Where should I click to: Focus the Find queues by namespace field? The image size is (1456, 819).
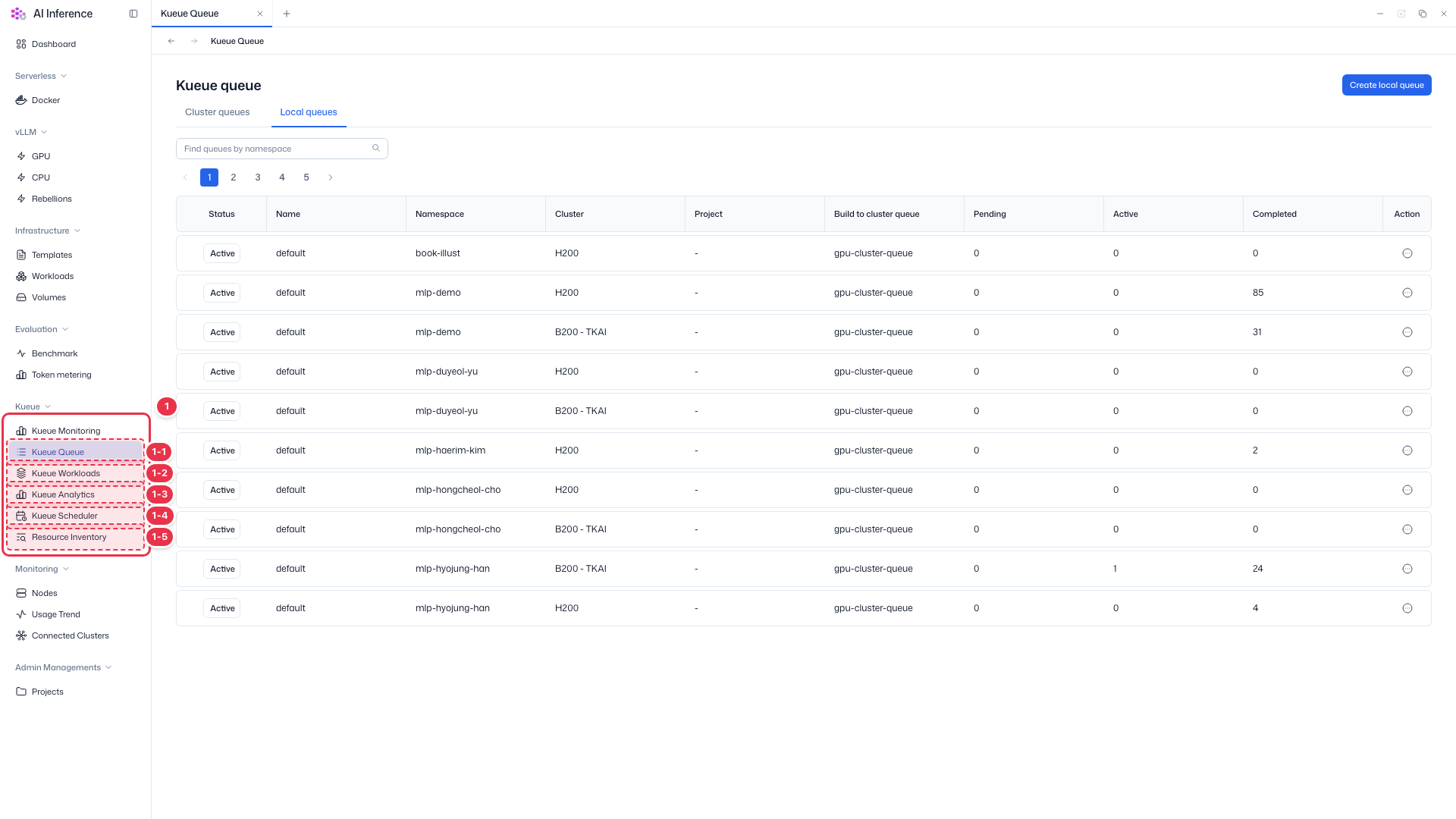[282, 149]
